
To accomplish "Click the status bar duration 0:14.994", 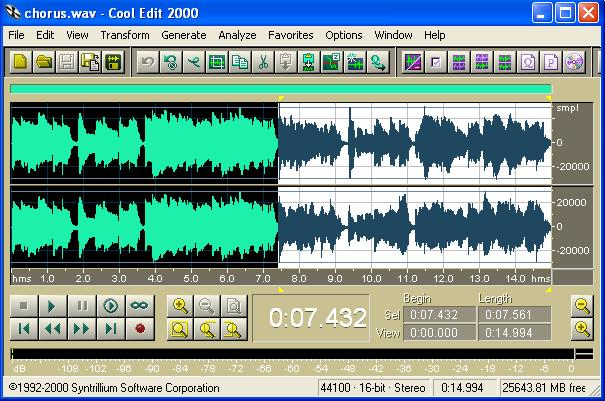I will (462, 387).
